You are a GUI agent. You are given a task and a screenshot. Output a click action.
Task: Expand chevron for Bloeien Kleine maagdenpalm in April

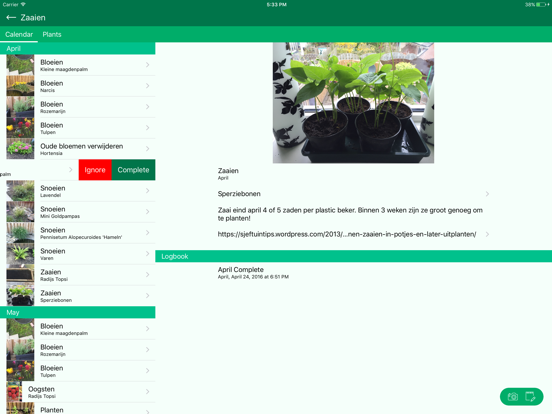pyautogui.click(x=148, y=65)
